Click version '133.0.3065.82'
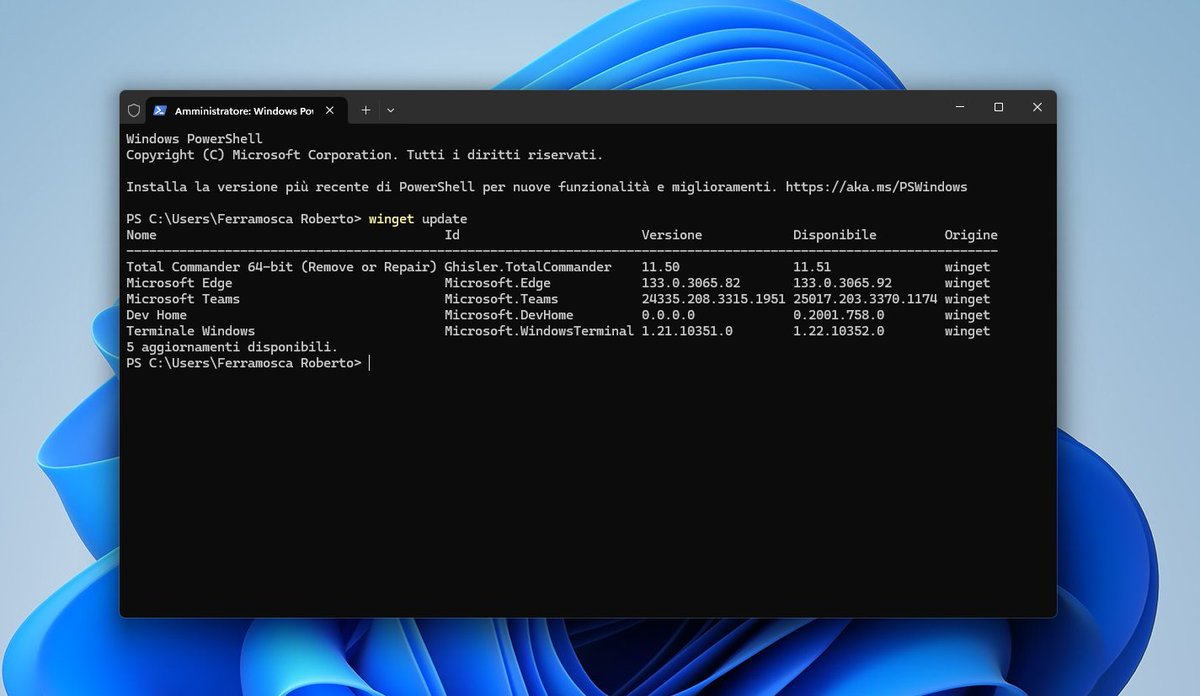Image resolution: width=1200 pixels, height=696 pixels. coord(691,283)
